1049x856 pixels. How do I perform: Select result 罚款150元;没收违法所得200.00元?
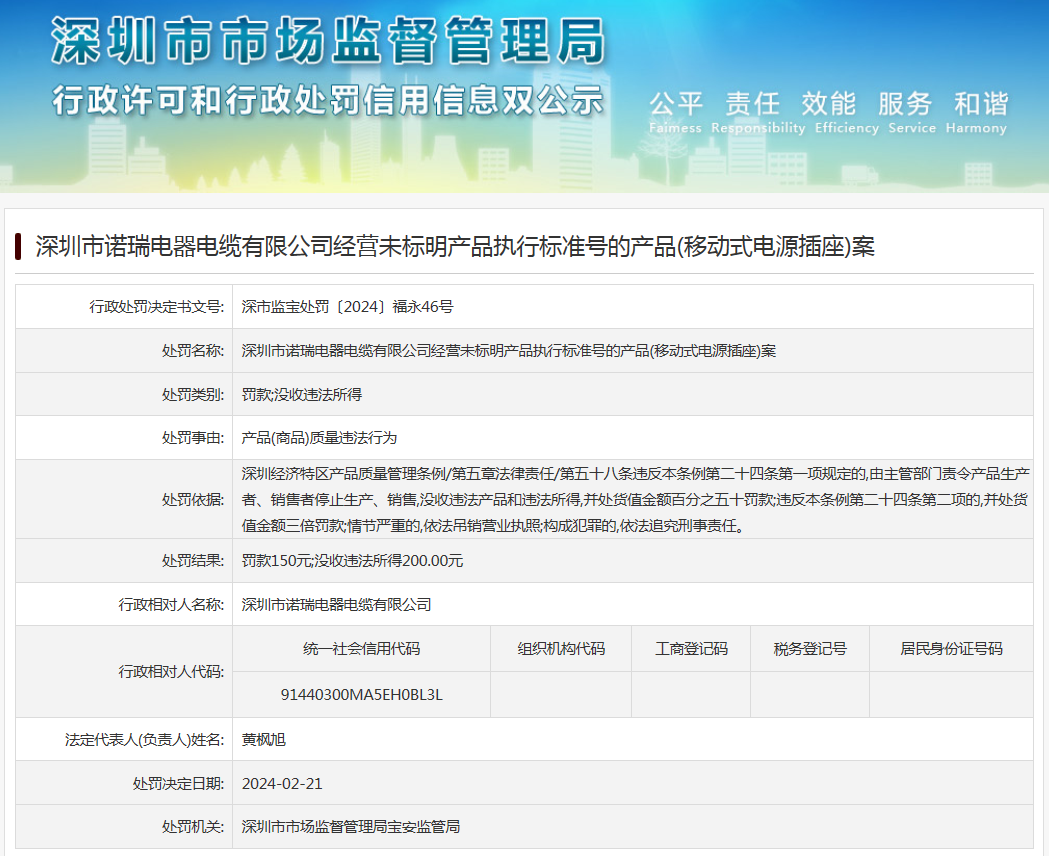352,561
